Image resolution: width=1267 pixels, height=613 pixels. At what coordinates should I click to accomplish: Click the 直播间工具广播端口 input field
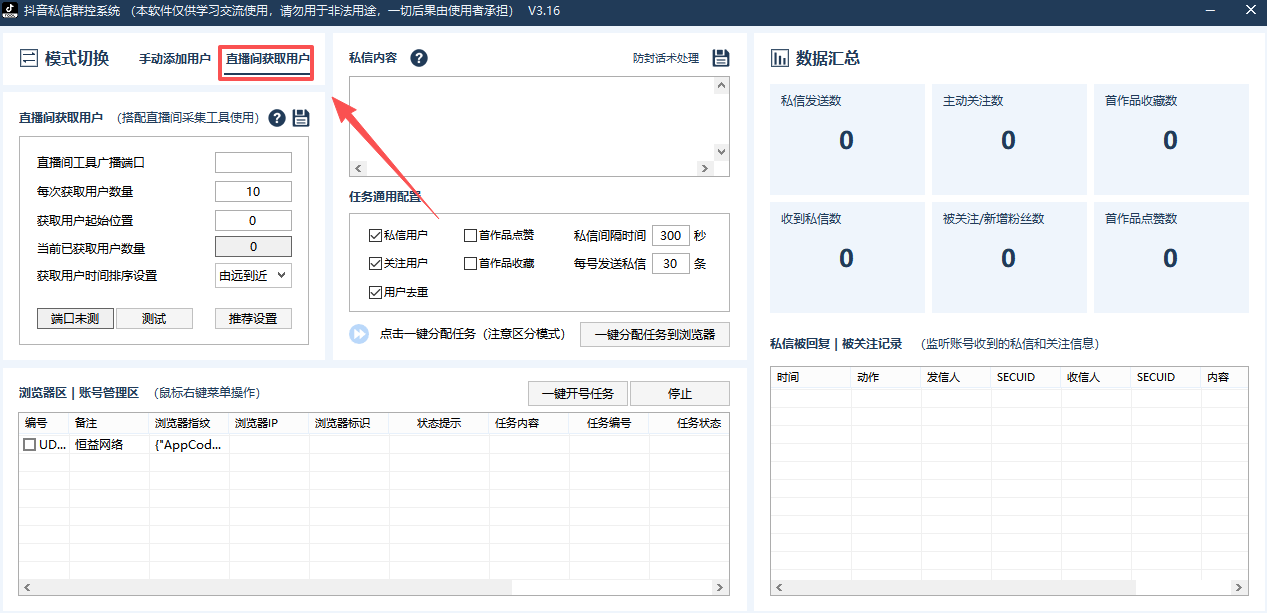(x=253, y=162)
